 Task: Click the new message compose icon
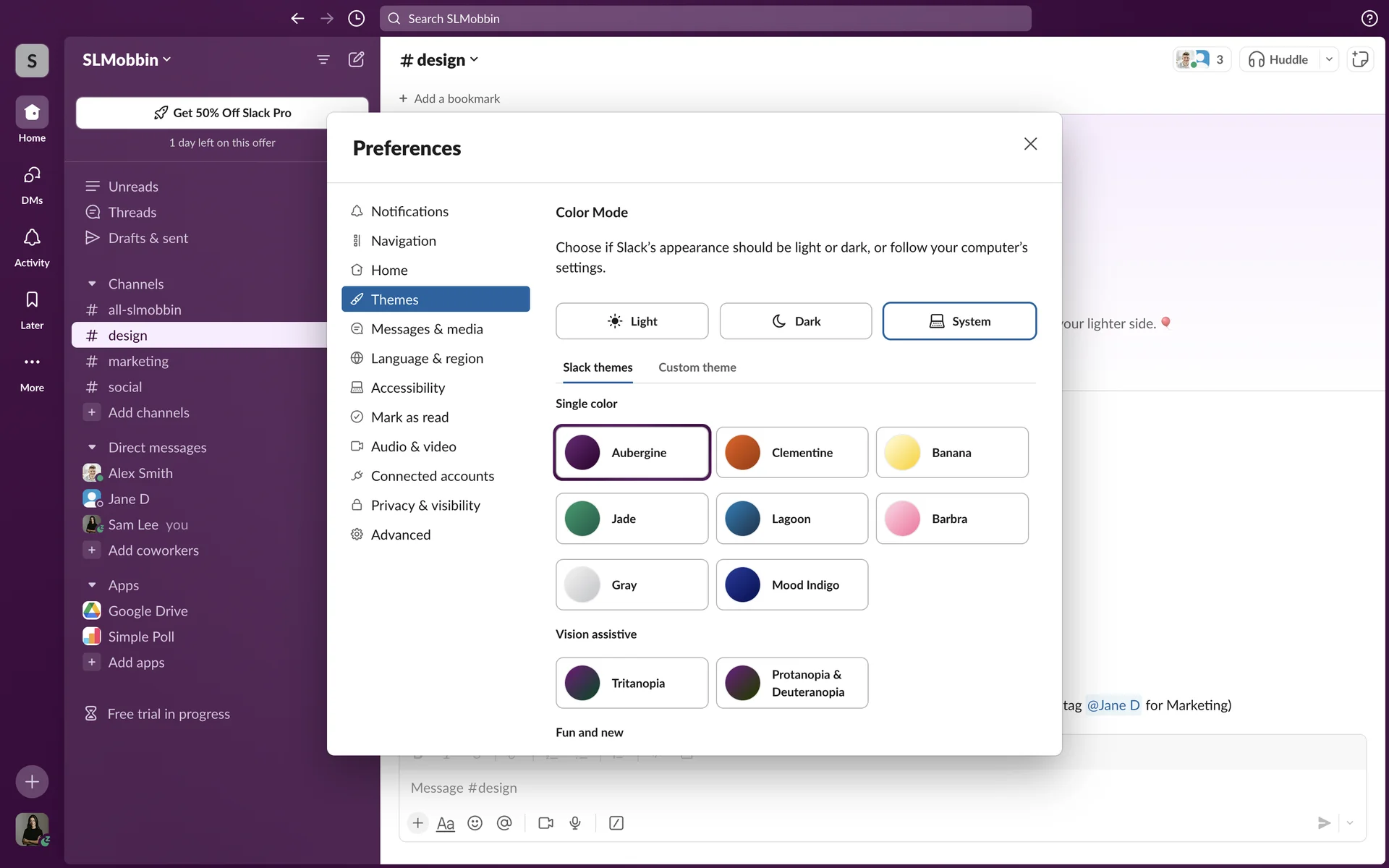pyautogui.click(x=356, y=59)
